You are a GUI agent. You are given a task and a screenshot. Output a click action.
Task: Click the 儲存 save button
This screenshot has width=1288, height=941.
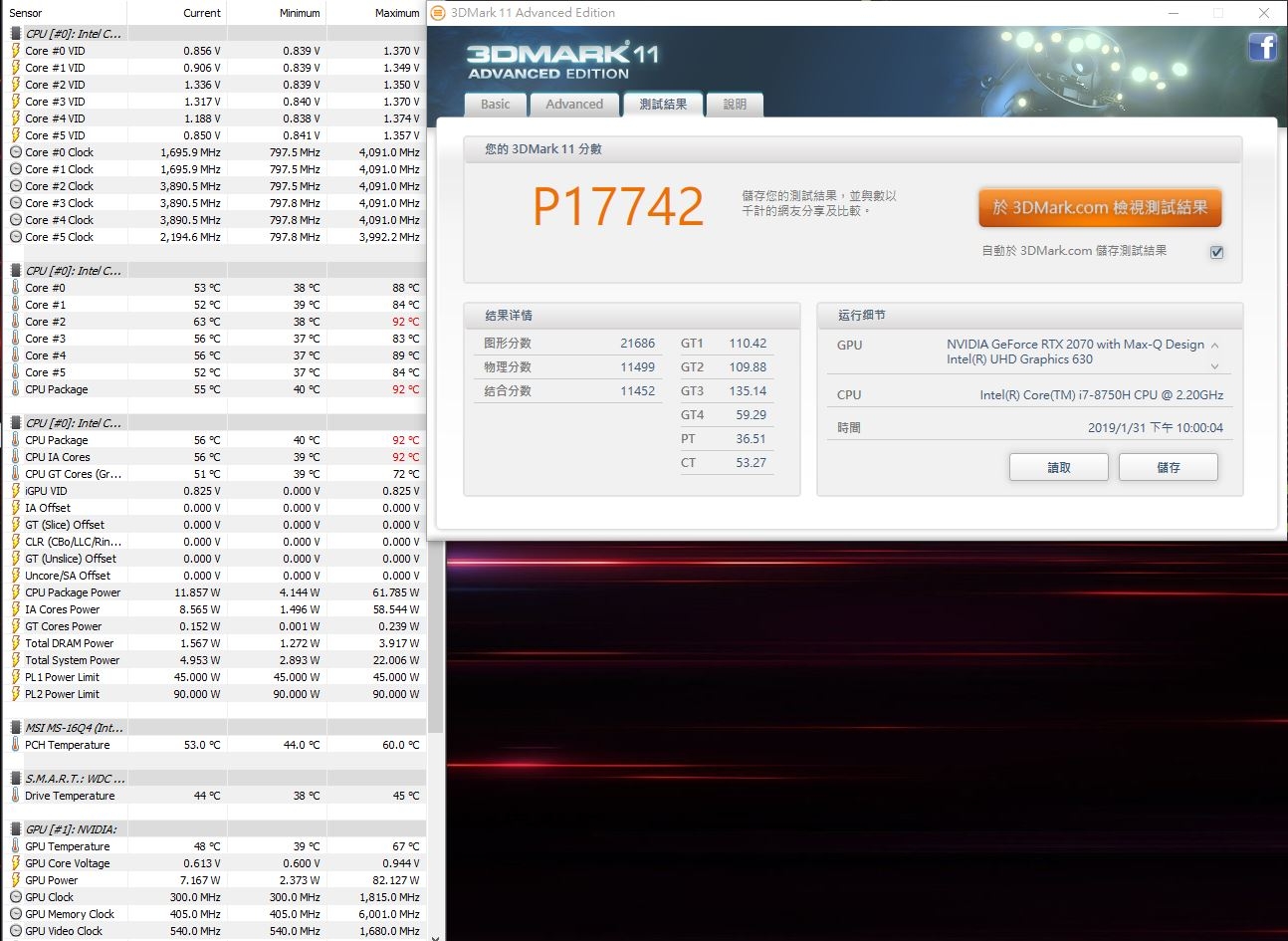tap(1169, 467)
